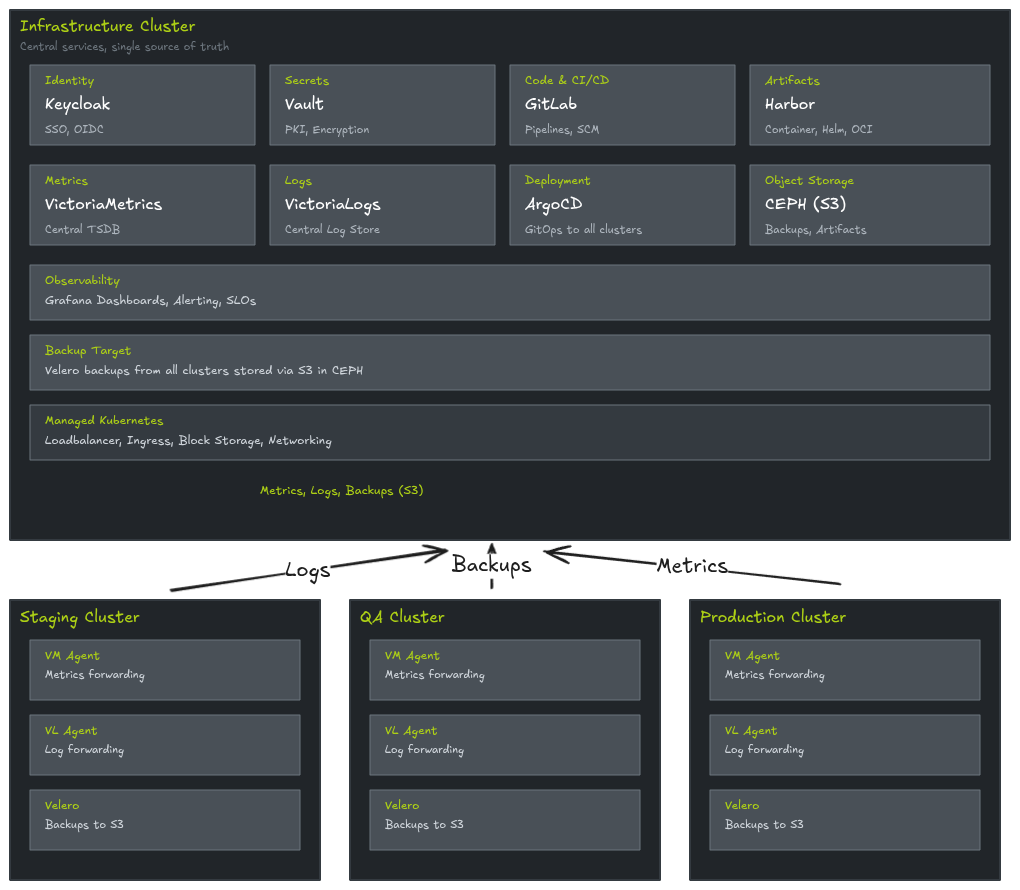Image resolution: width=1020 pixels, height=890 pixels.
Task: Select VM Agent in Staging Cluster
Action: tap(165, 669)
